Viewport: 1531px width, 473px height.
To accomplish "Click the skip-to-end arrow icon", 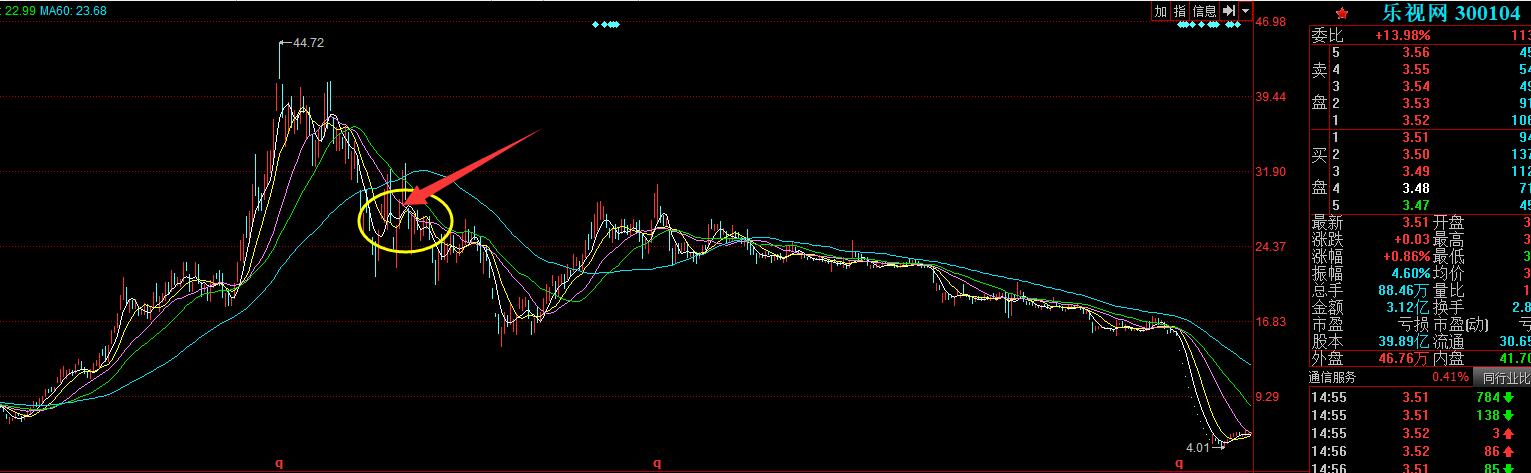I will pos(1229,11).
